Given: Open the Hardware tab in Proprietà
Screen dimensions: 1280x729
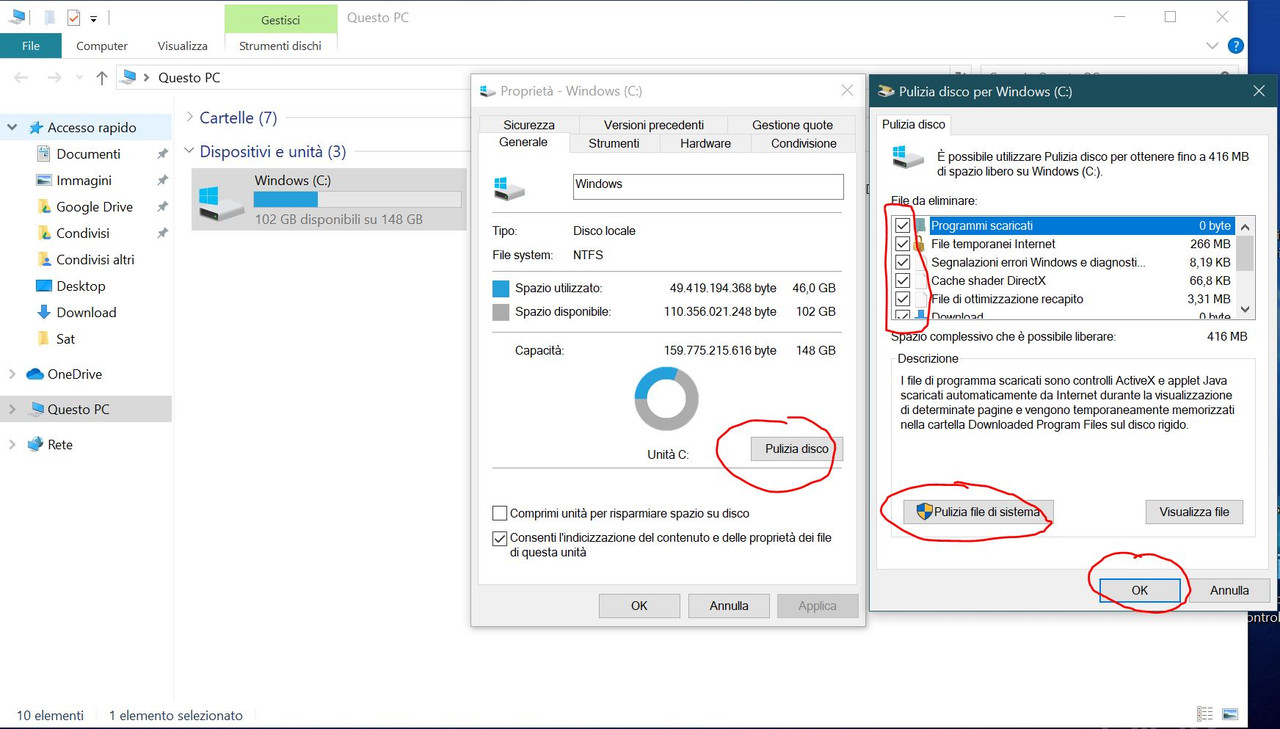Looking at the screenshot, I should click(706, 143).
